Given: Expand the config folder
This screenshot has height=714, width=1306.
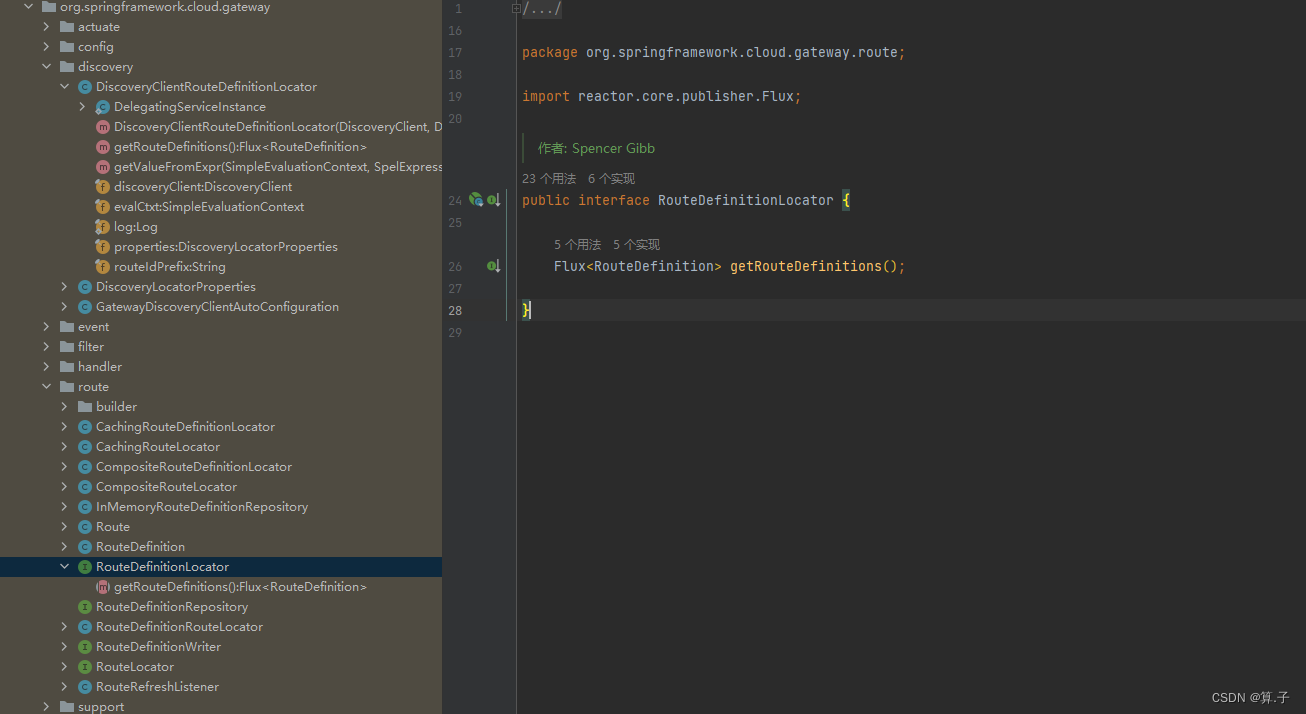Looking at the screenshot, I should coord(46,47).
